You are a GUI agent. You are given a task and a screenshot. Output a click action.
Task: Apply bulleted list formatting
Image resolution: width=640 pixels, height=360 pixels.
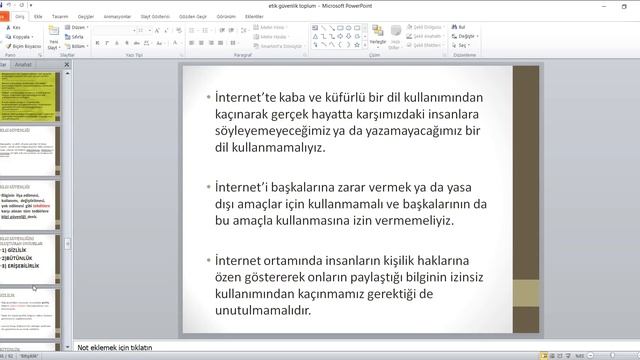(x=192, y=31)
